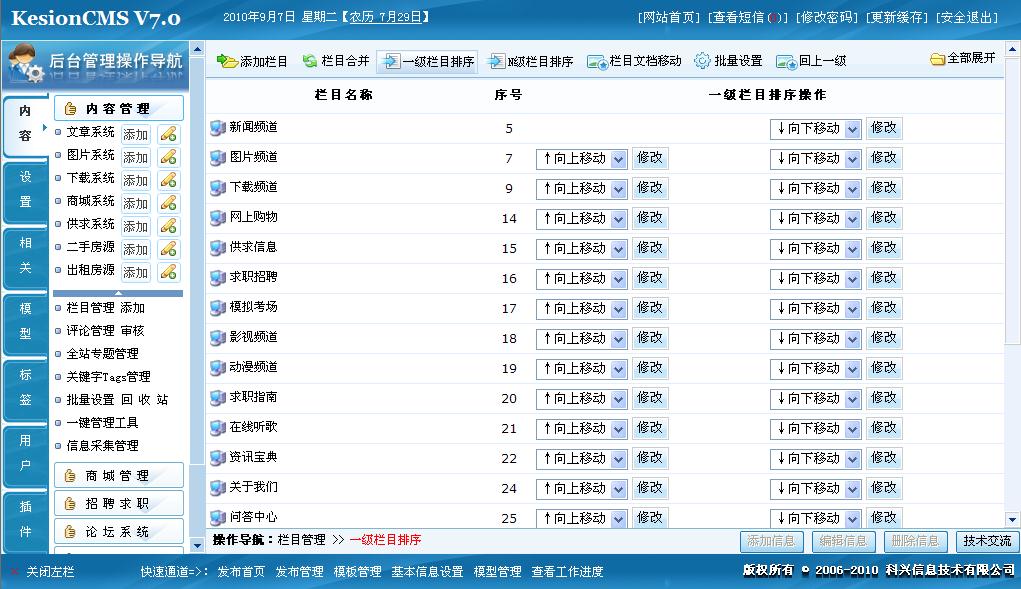Click 修改 next to 供求信息 向上移动
This screenshot has width=1021, height=589.
[650, 248]
